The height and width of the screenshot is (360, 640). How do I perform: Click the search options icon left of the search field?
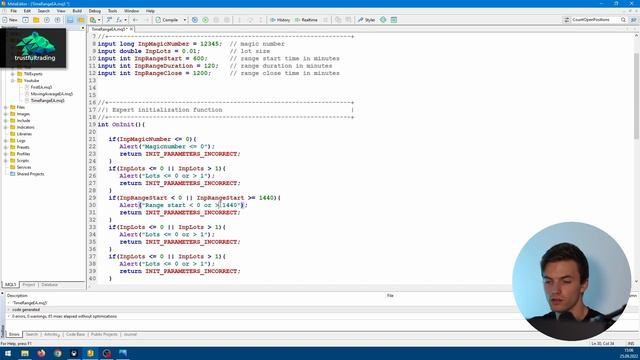567,20
